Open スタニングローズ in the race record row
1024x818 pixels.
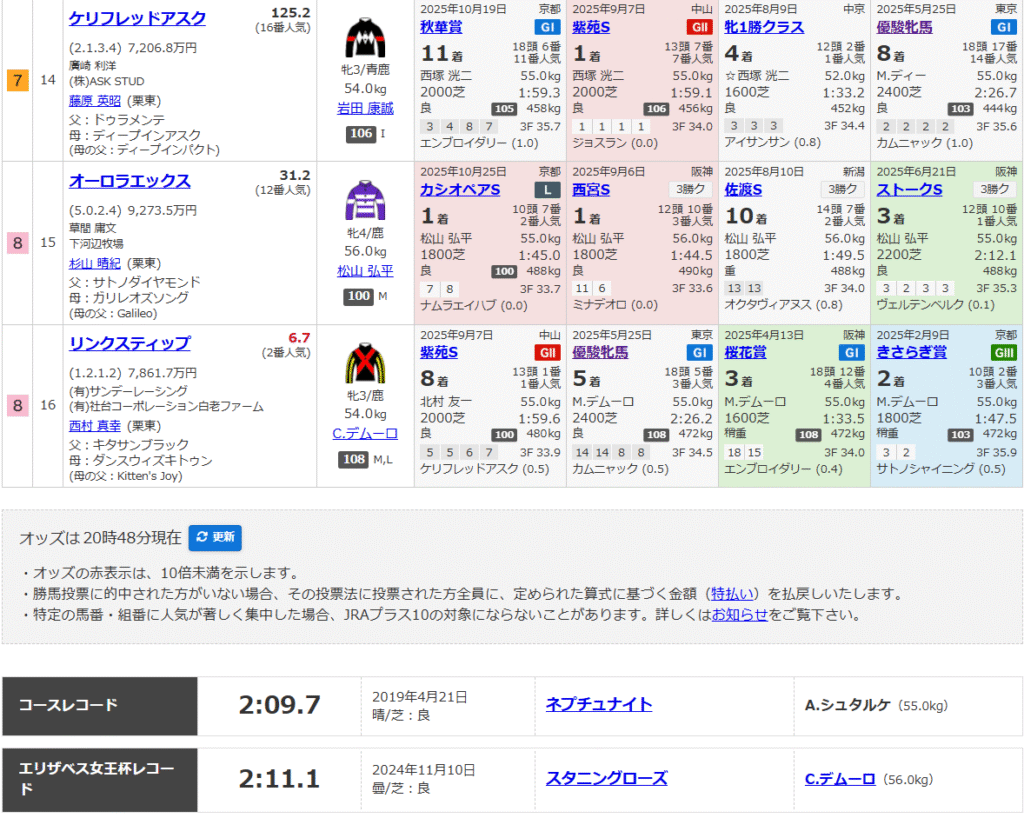(606, 779)
